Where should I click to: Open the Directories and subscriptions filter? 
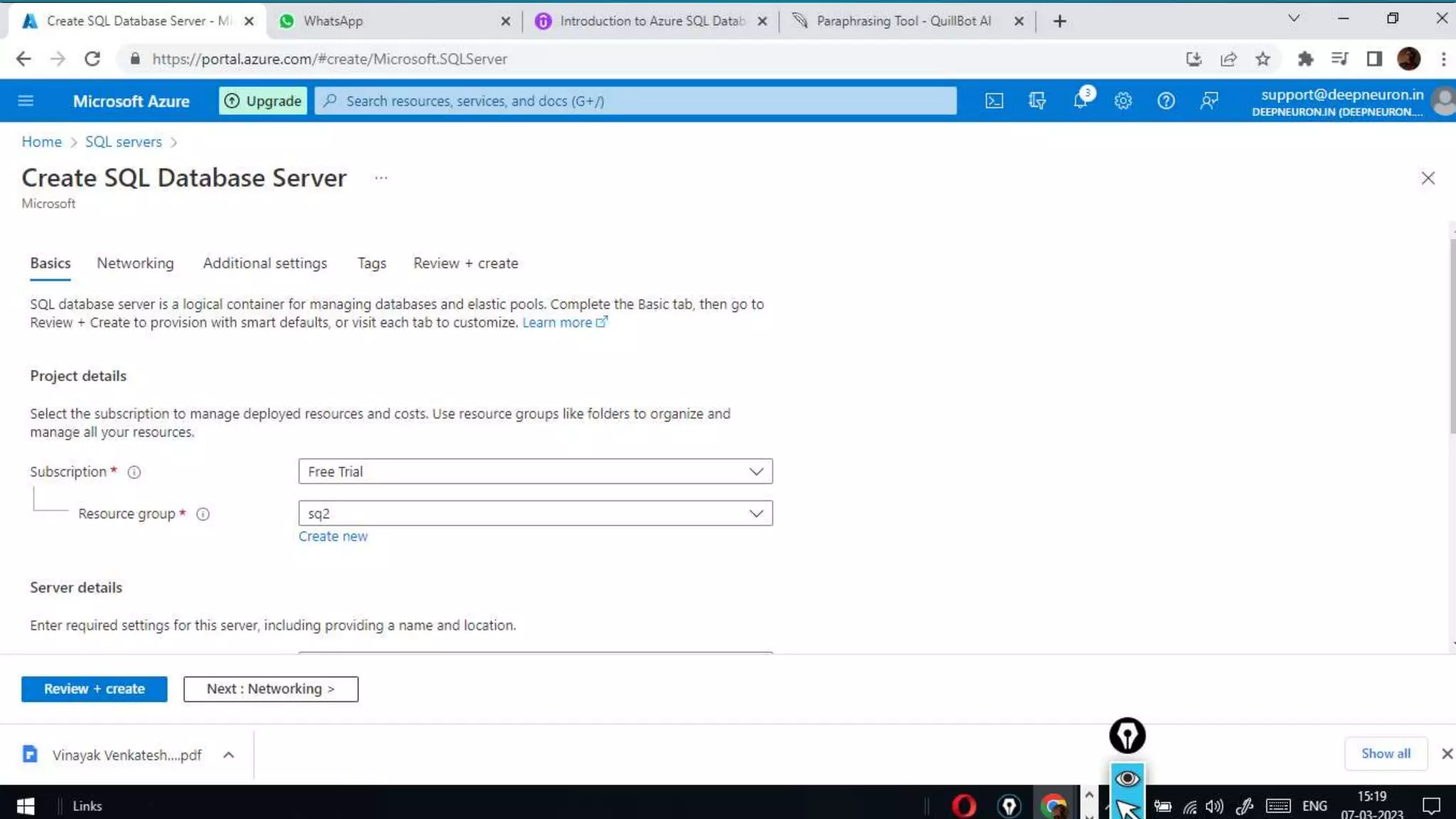(1037, 101)
